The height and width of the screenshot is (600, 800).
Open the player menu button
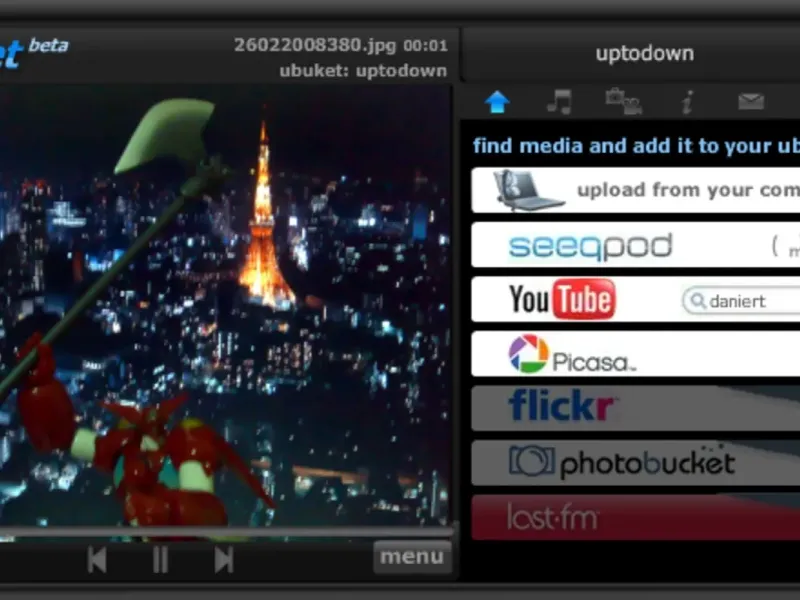pos(412,557)
